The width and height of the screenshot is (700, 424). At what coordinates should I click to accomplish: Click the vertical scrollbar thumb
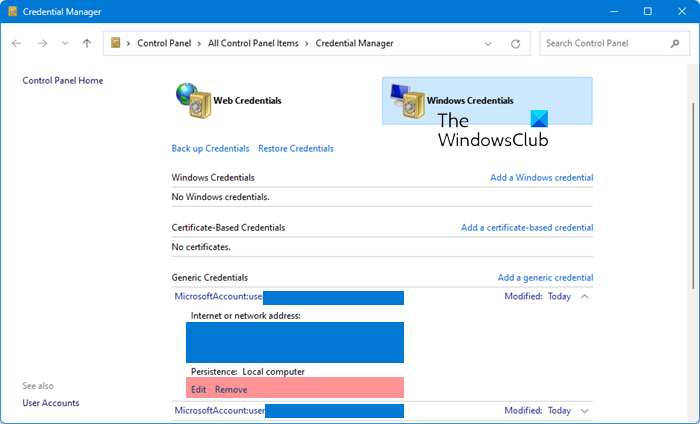coord(693,195)
